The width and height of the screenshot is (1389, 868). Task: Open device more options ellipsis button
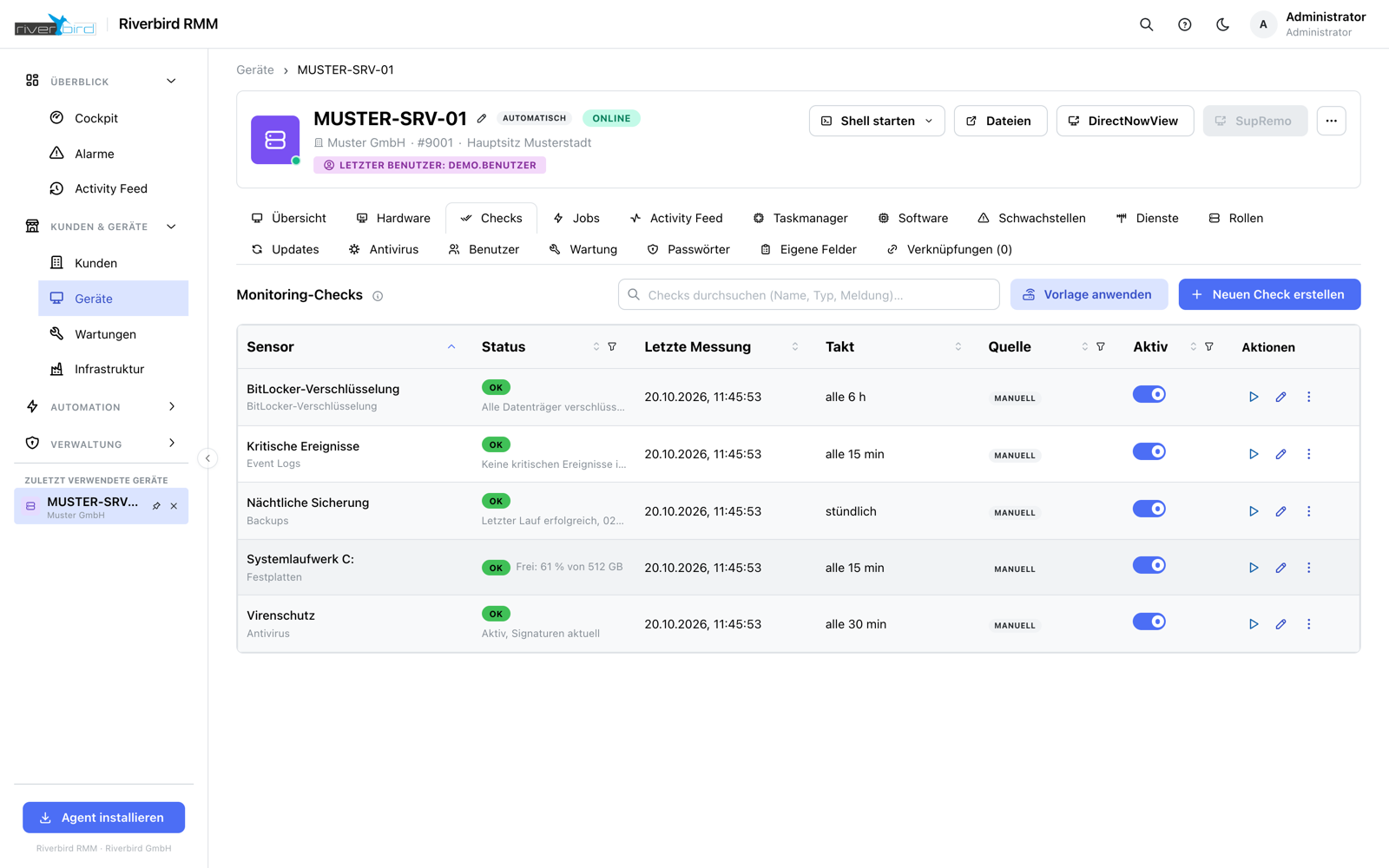[1332, 121]
